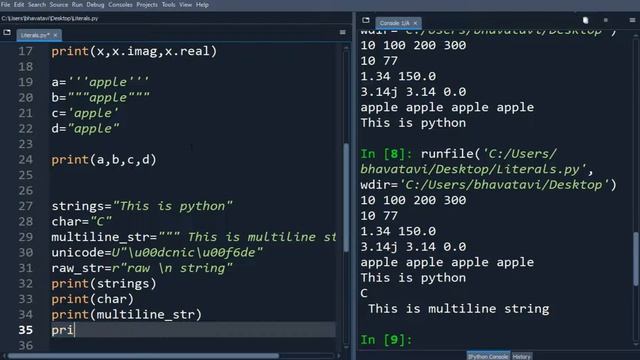Click code line print(x,x.imag,x.real)
Viewport: 640px width, 360px height.
coord(134,51)
